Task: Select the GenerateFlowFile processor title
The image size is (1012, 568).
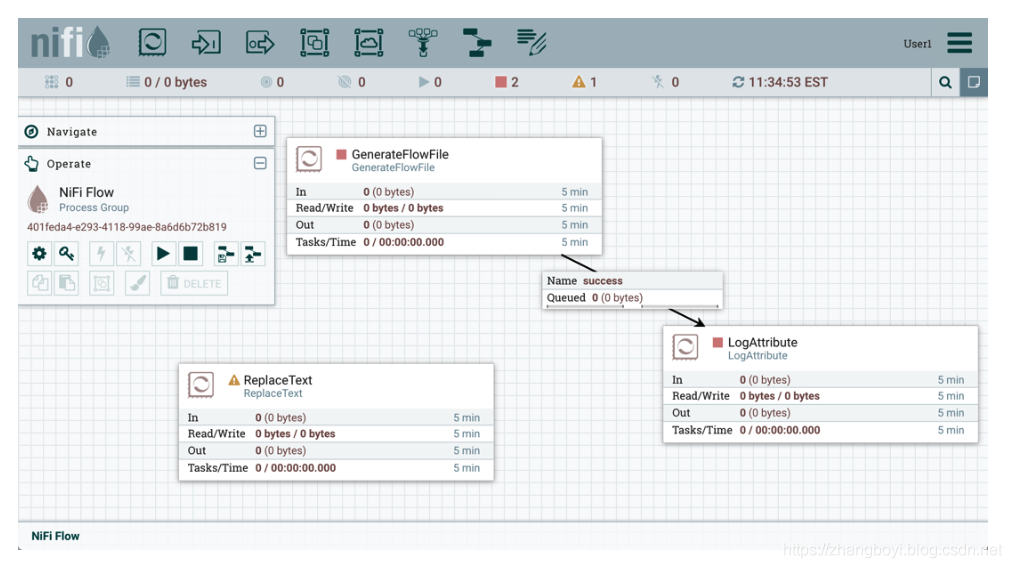Action: tap(400, 154)
